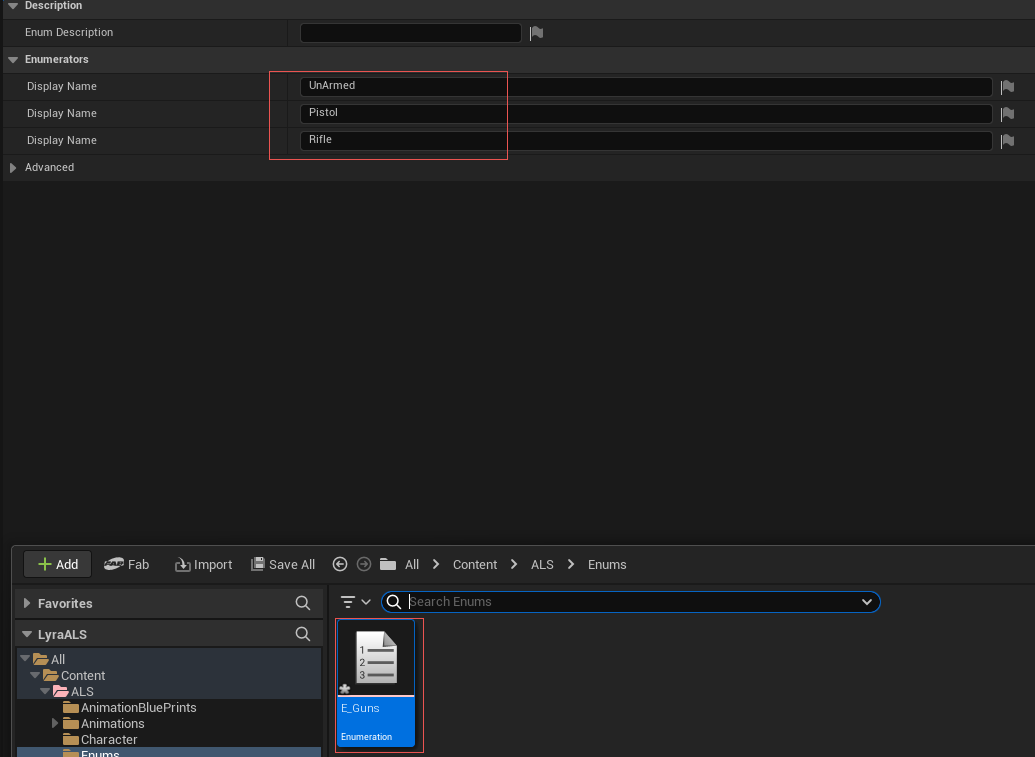Select the All breadcrumb
Viewport: 1035px width, 757px height.
click(412, 565)
